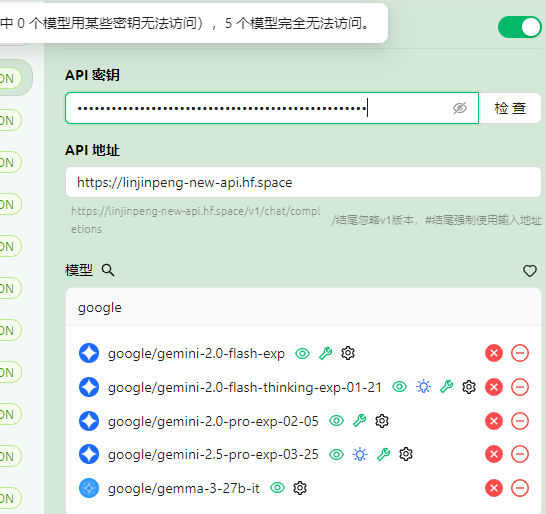The image size is (546, 514).
Task: Open settings gear for gemini-2.0-pro-exp-02-05
Action: pos(382,421)
